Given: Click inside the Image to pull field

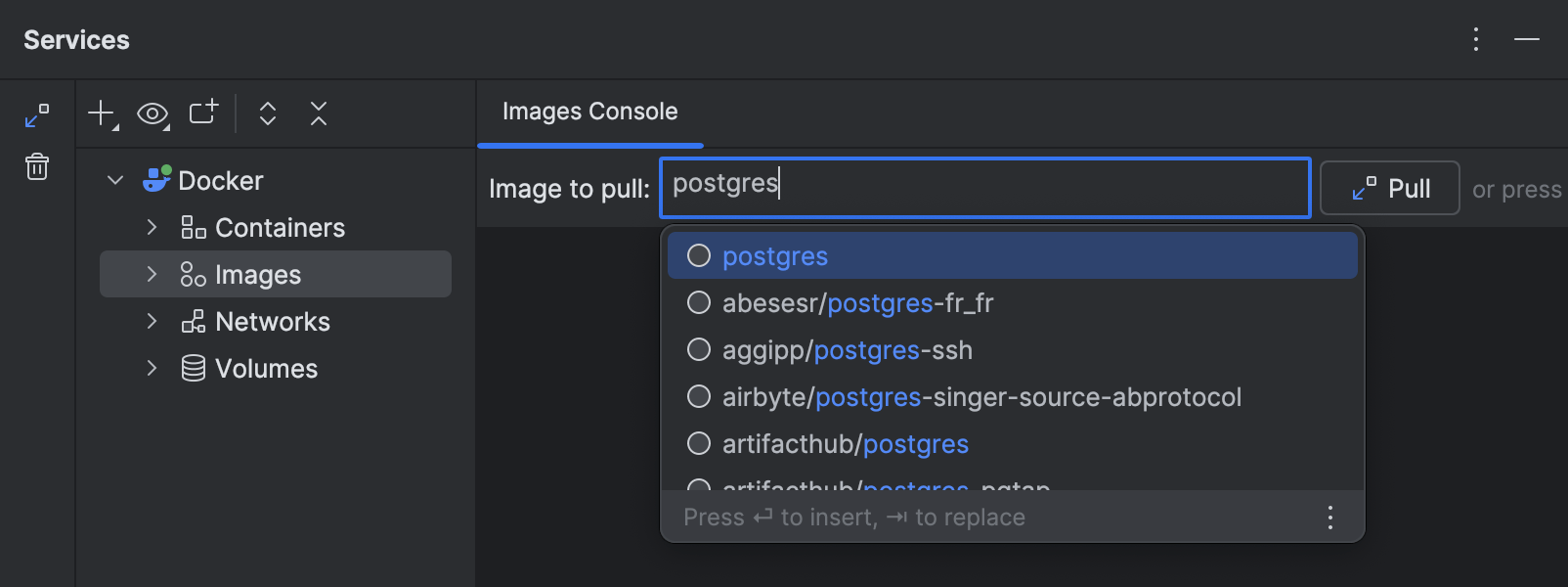Looking at the screenshot, I should click(978, 188).
